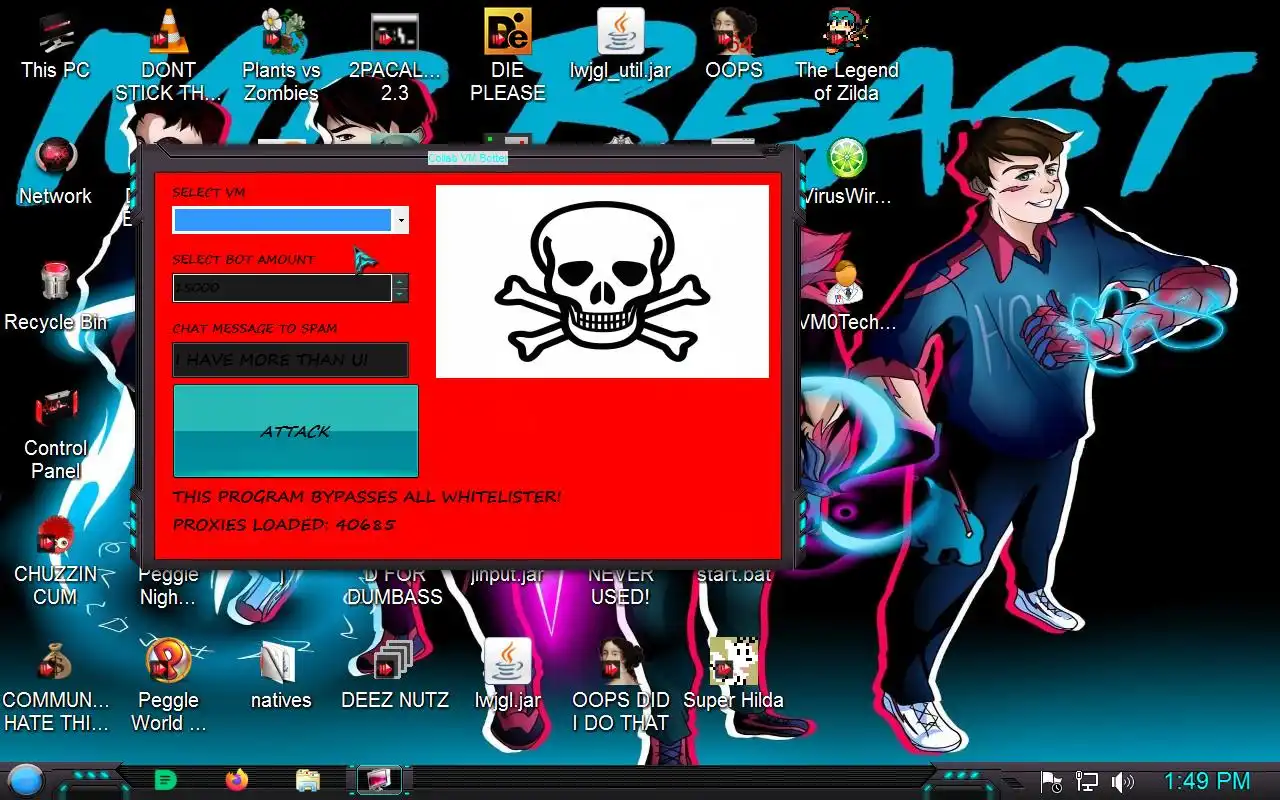The height and width of the screenshot is (800, 1280).
Task: Click the volume speaker tray icon
Action: (1123, 781)
